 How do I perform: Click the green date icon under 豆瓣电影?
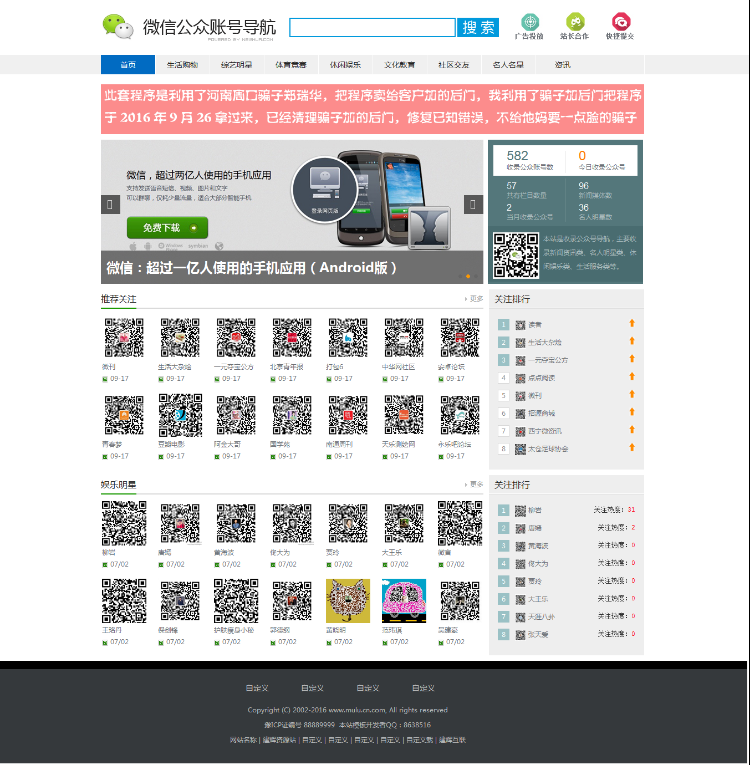tap(161, 457)
